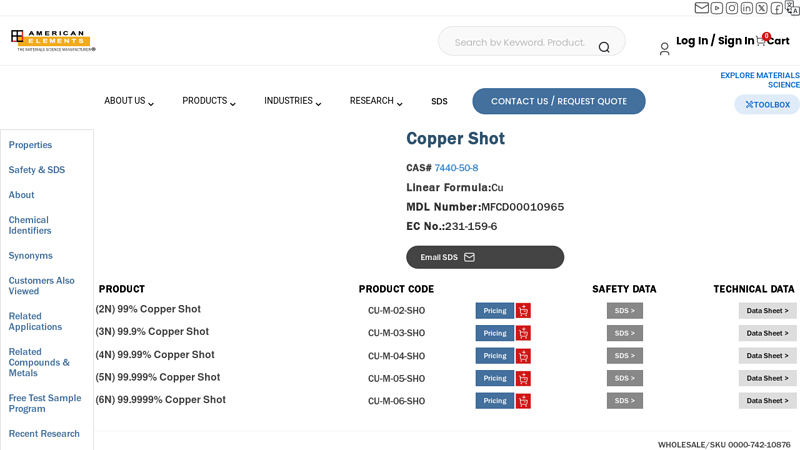This screenshot has width=800, height=450.
Task: Click Pricing for (2N) 99% Copper Shot
Action: 495,311
